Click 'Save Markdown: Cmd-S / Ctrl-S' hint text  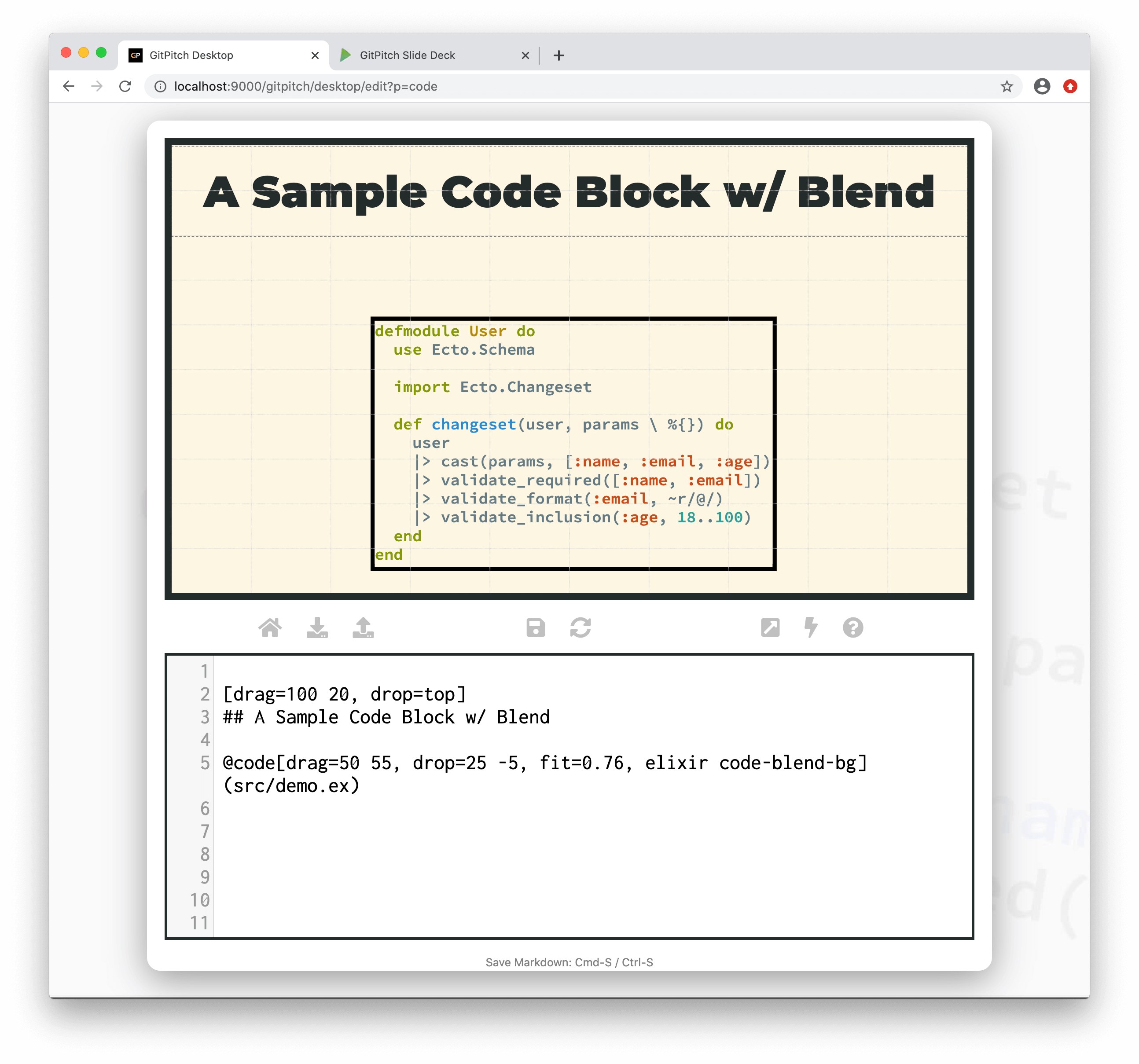[x=569, y=963]
